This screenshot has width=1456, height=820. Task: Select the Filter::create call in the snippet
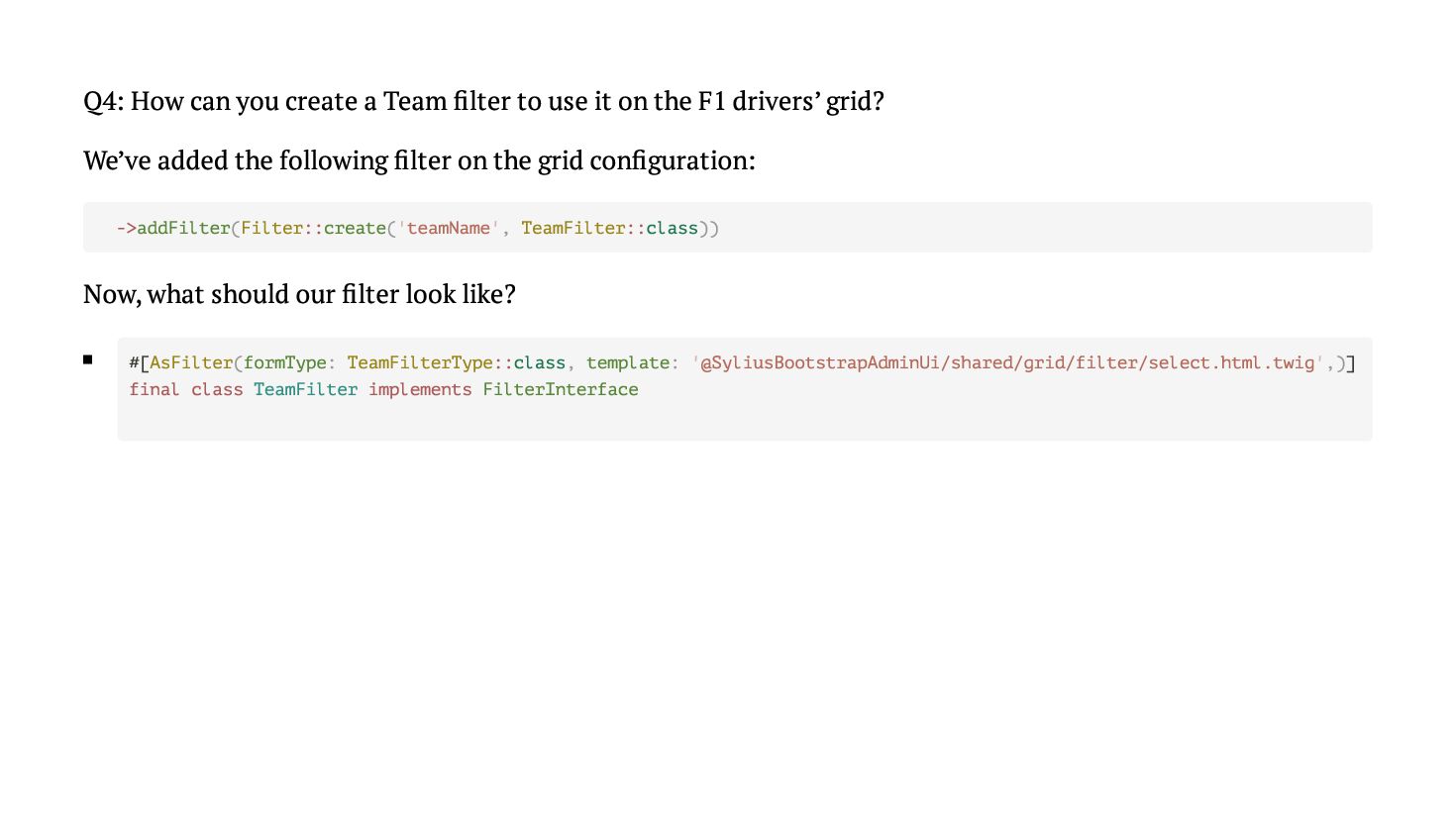click(x=313, y=228)
